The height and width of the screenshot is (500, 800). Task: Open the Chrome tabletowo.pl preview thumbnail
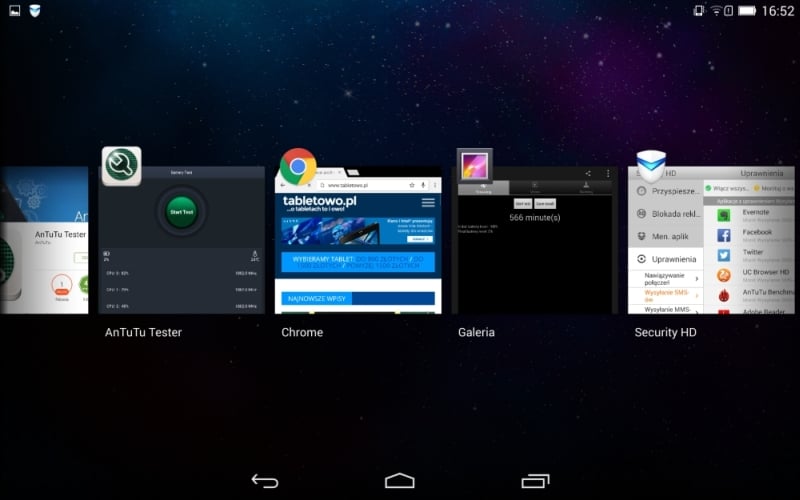coord(358,240)
